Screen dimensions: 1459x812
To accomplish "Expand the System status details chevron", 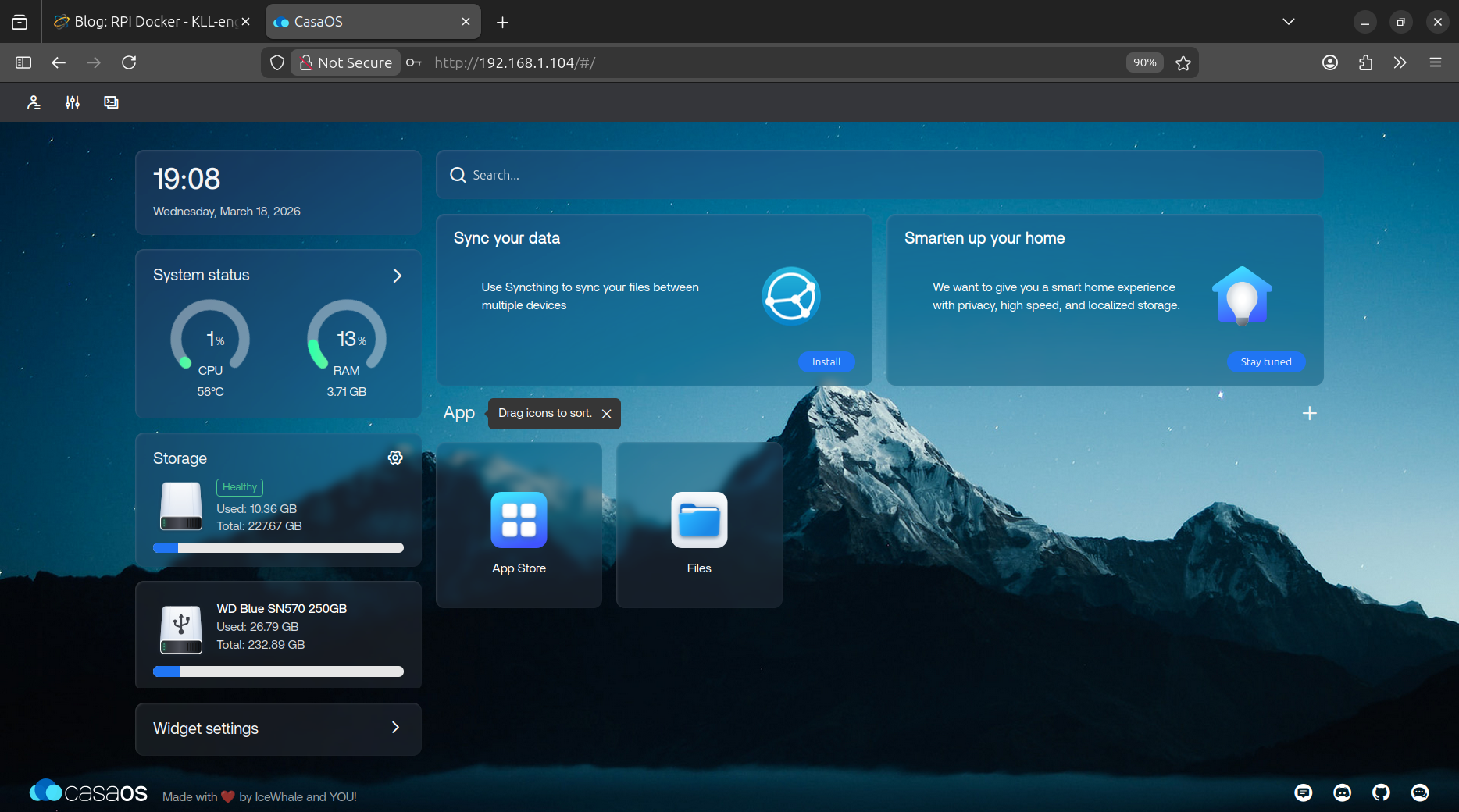I will (x=397, y=276).
